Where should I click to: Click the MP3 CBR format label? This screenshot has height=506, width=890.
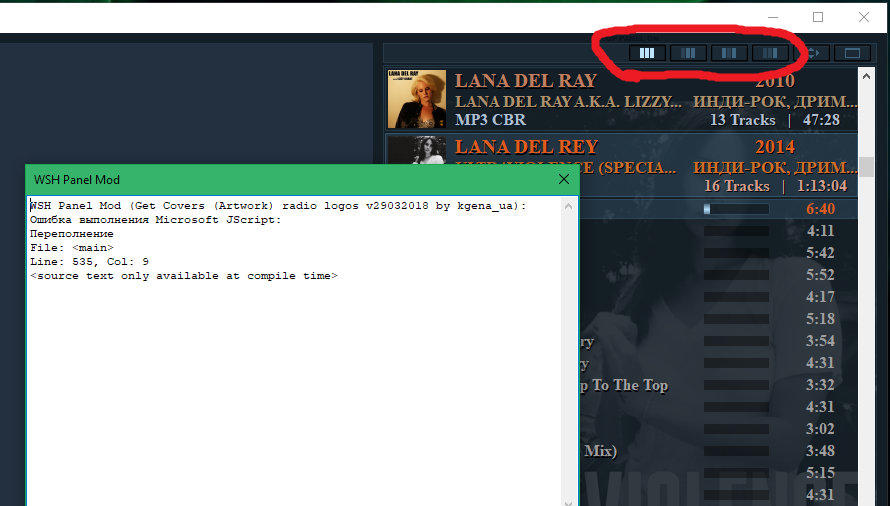[490, 120]
